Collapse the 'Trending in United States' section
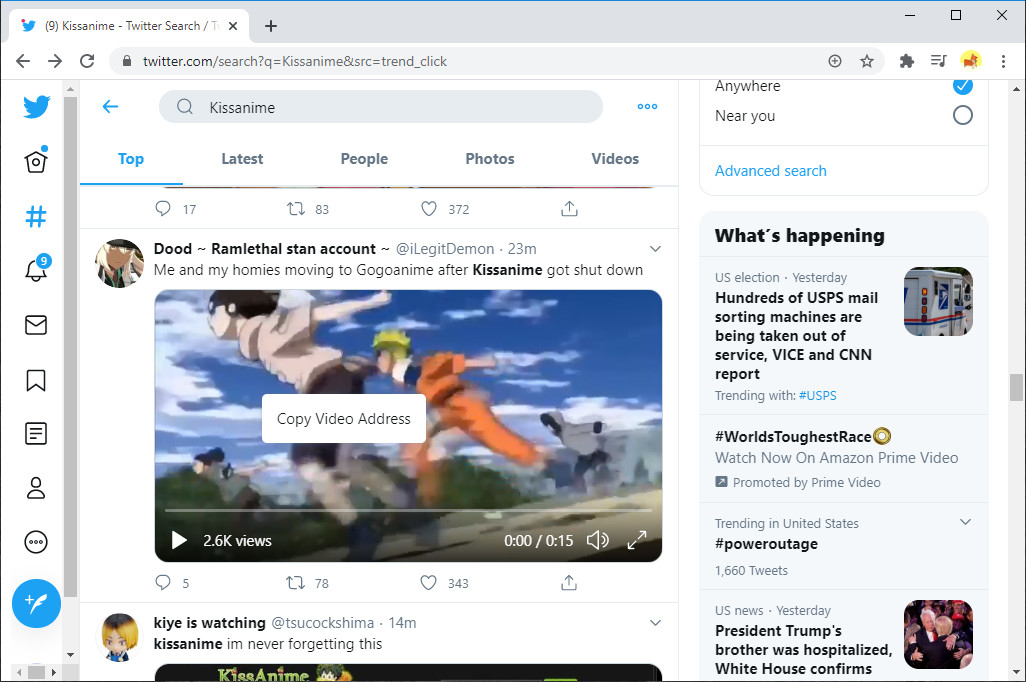1026x682 pixels. 965,521
